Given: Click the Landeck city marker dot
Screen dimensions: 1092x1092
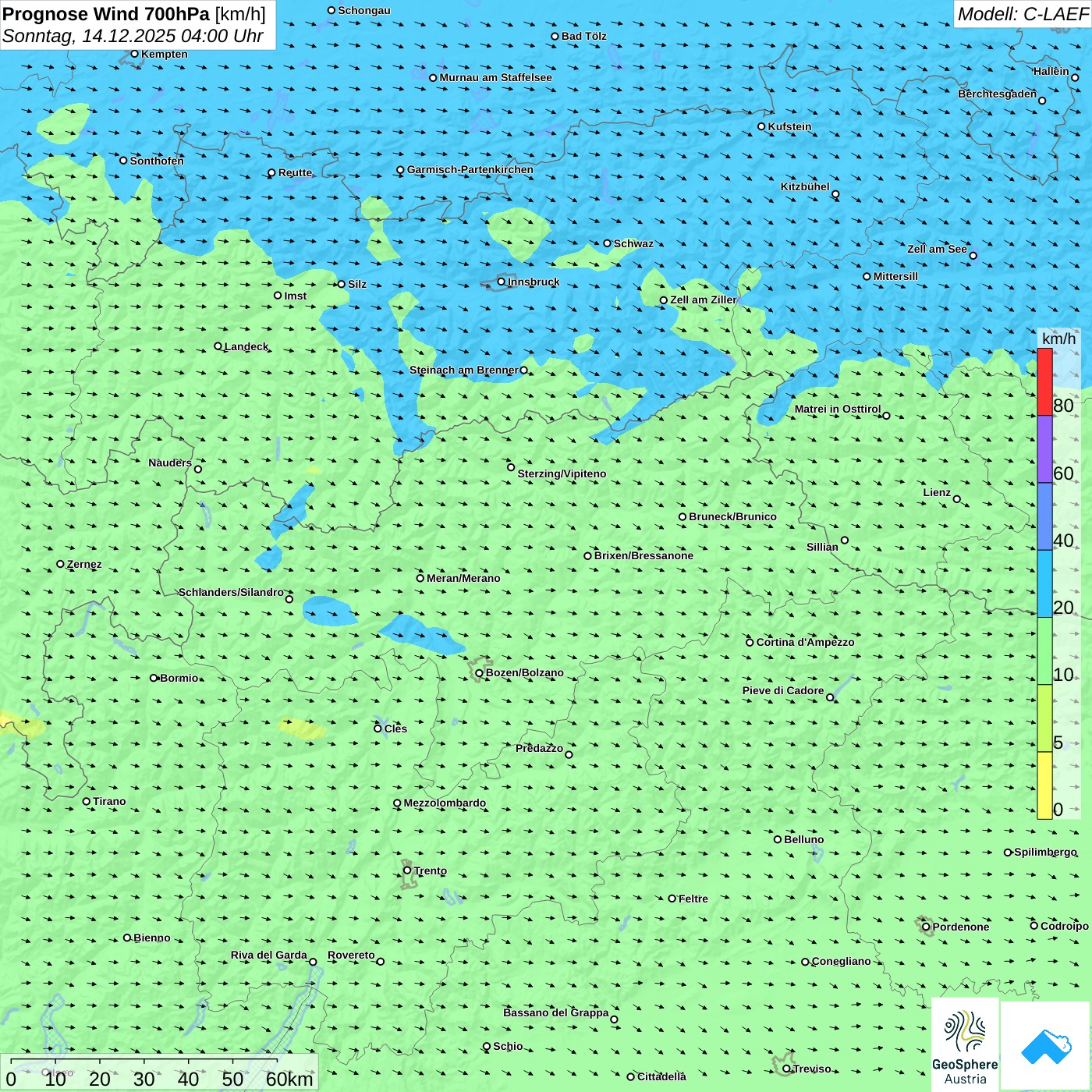Looking at the screenshot, I should 218,346.
